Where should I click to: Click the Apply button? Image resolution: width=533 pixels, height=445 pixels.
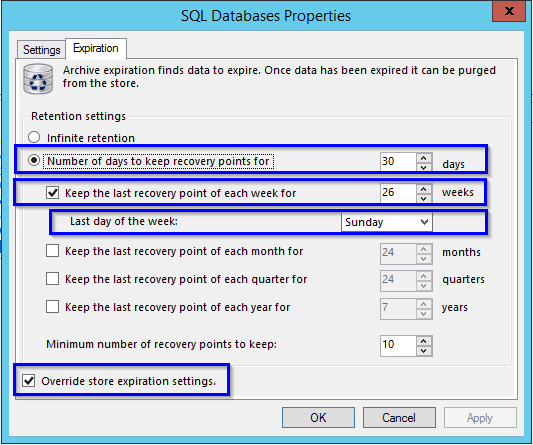coord(480,417)
